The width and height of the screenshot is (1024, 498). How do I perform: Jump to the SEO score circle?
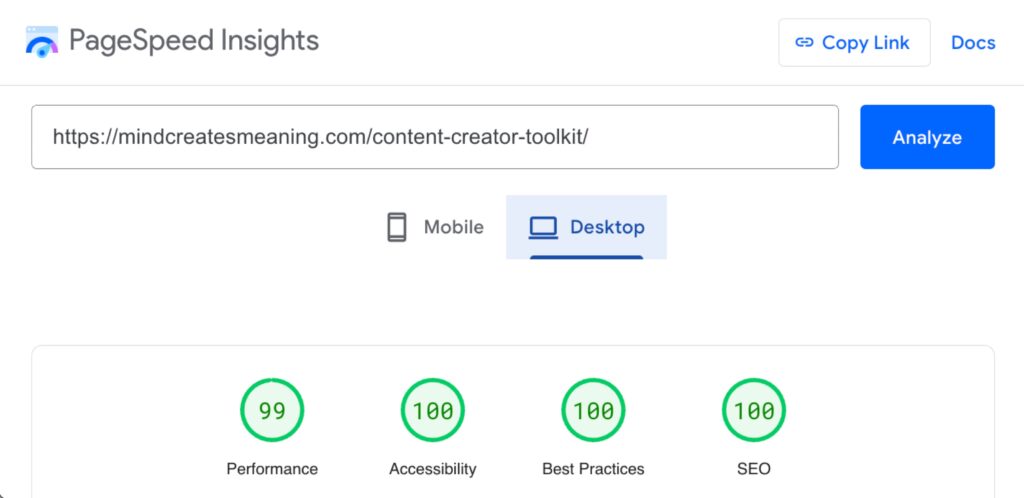pos(754,411)
